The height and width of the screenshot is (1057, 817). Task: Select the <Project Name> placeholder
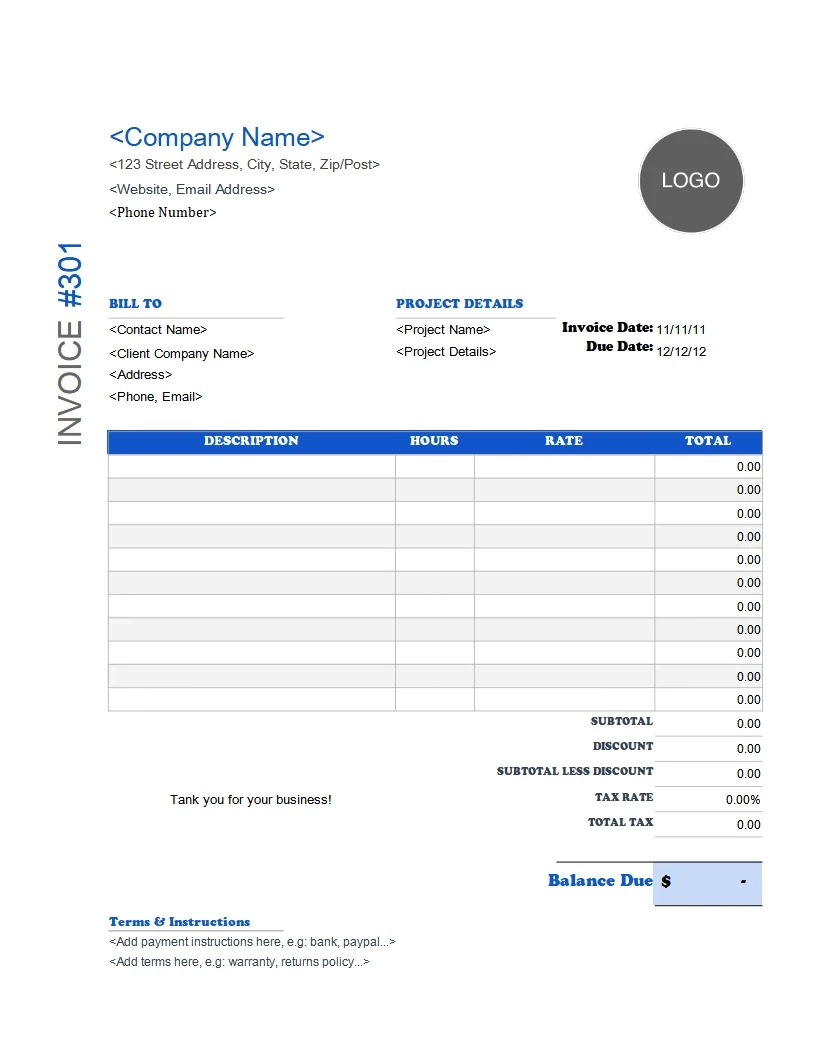coord(444,329)
